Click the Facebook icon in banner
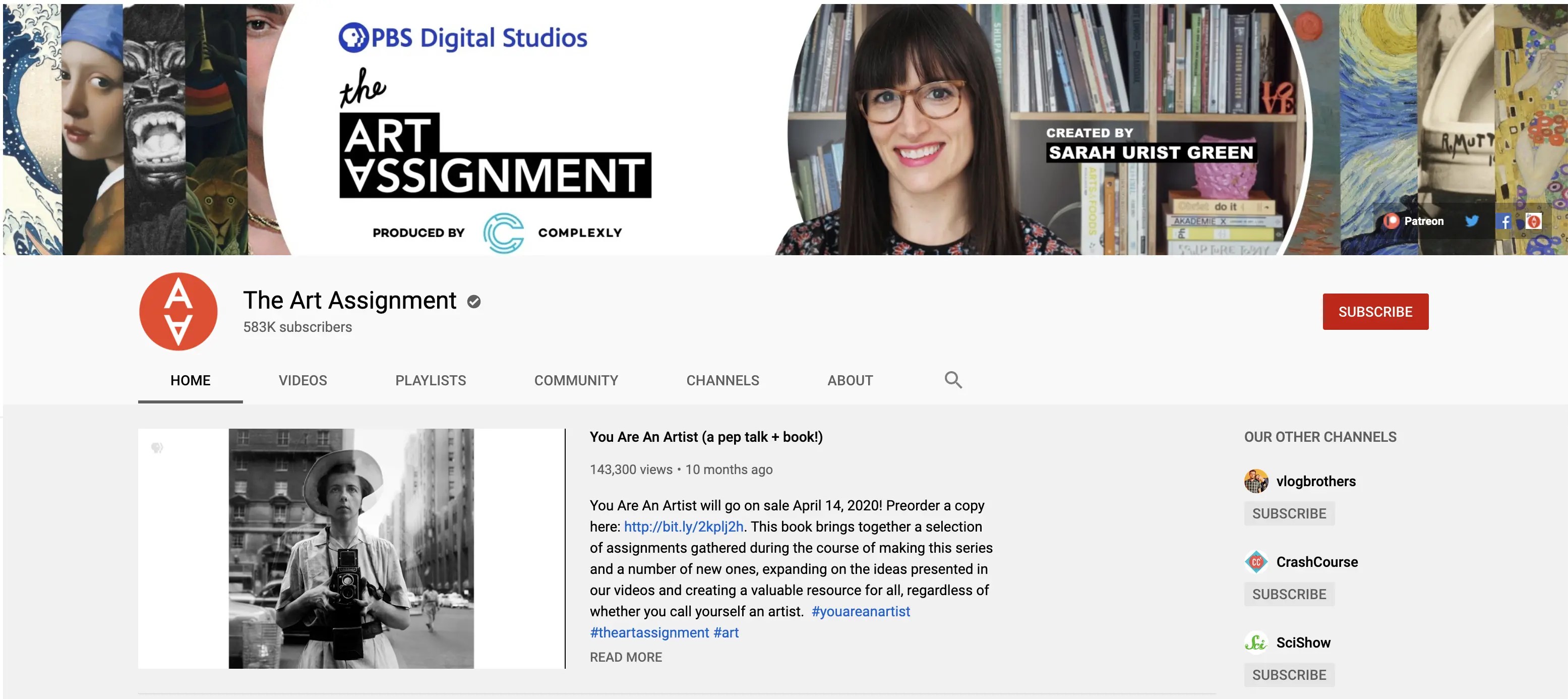Image resolution: width=1568 pixels, height=699 pixels. (x=1504, y=221)
